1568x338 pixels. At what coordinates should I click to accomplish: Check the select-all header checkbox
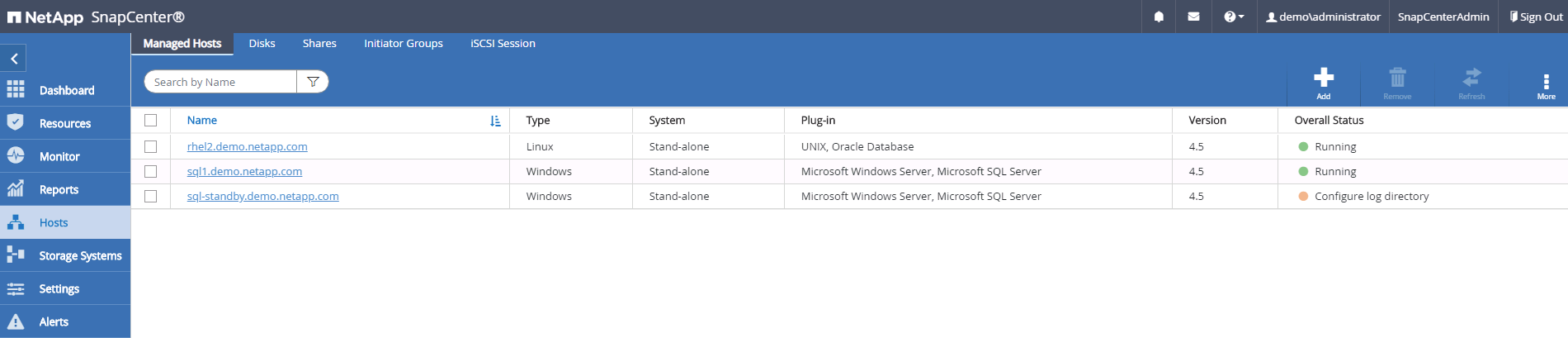pyautogui.click(x=150, y=120)
